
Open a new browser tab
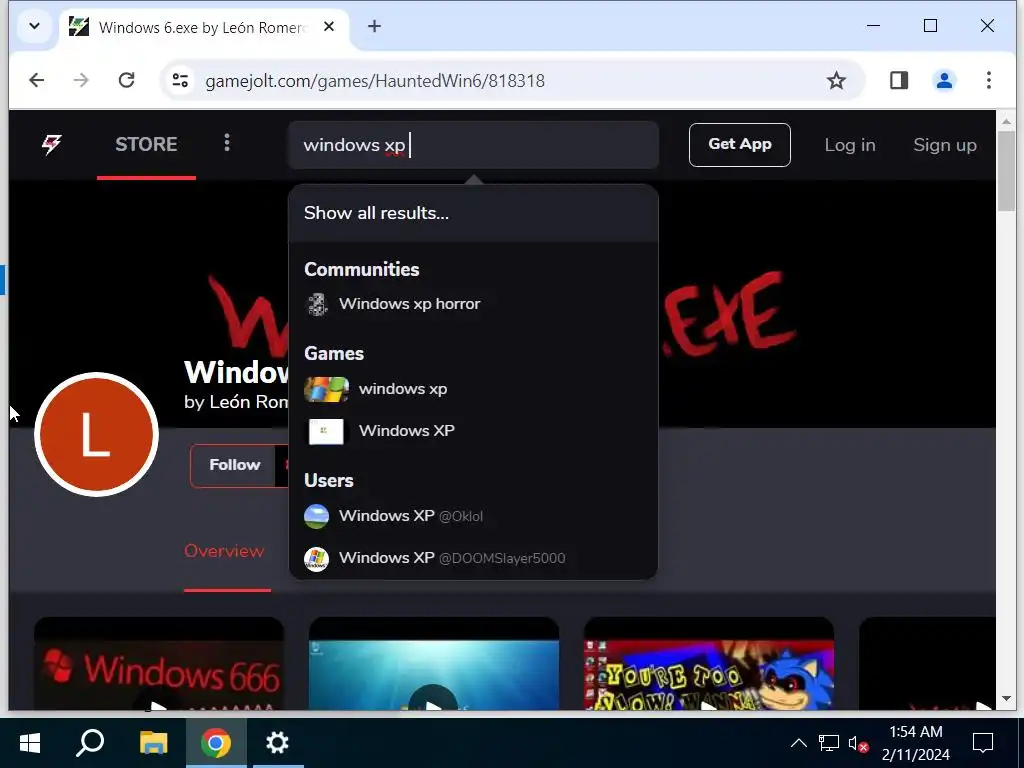[x=374, y=26]
